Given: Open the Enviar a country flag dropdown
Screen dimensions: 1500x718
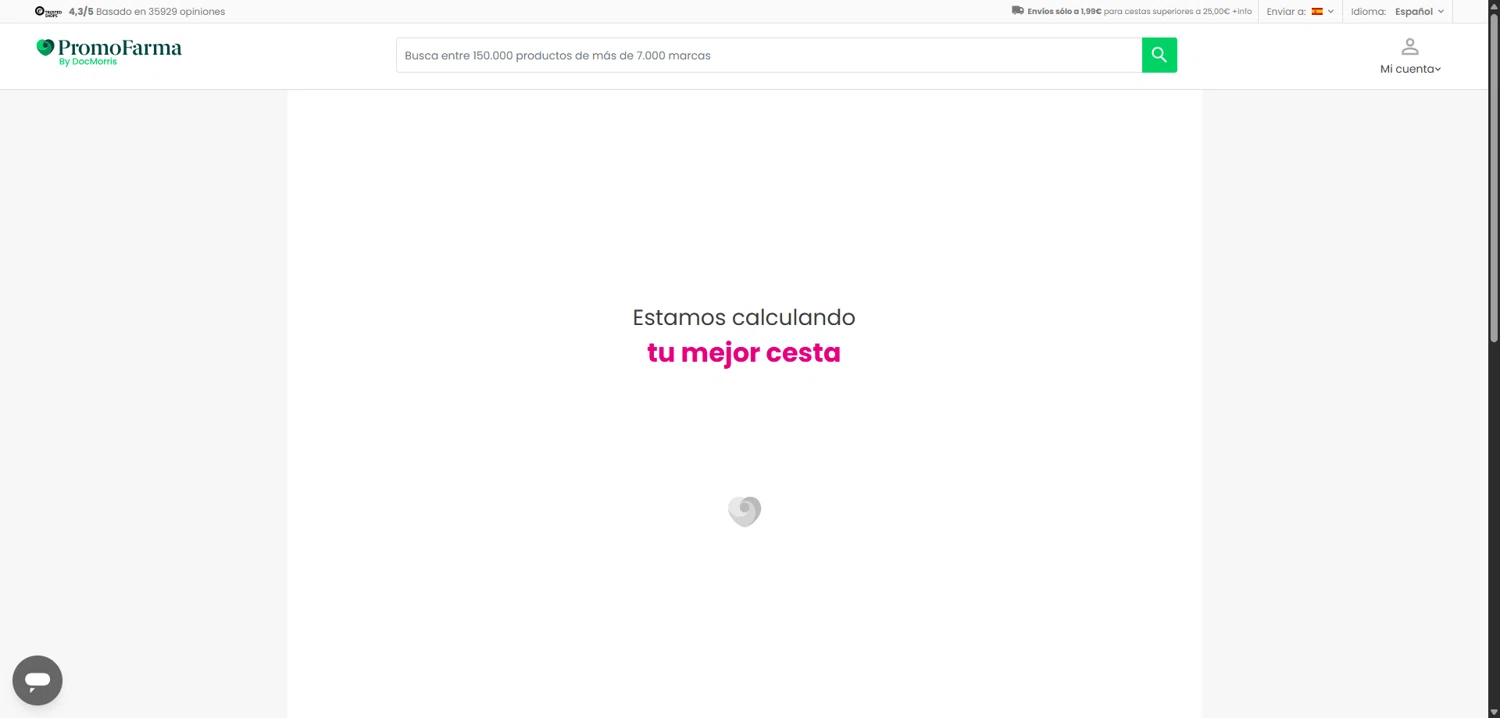Looking at the screenshot, I should (1322, 12).
